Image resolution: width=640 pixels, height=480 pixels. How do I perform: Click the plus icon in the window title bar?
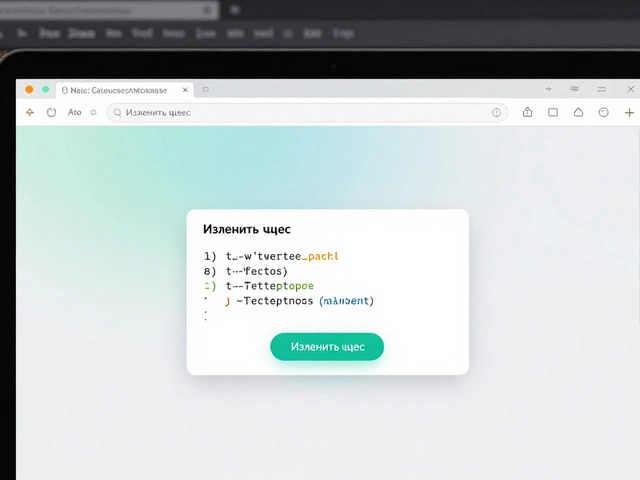(x=549, y=89)
